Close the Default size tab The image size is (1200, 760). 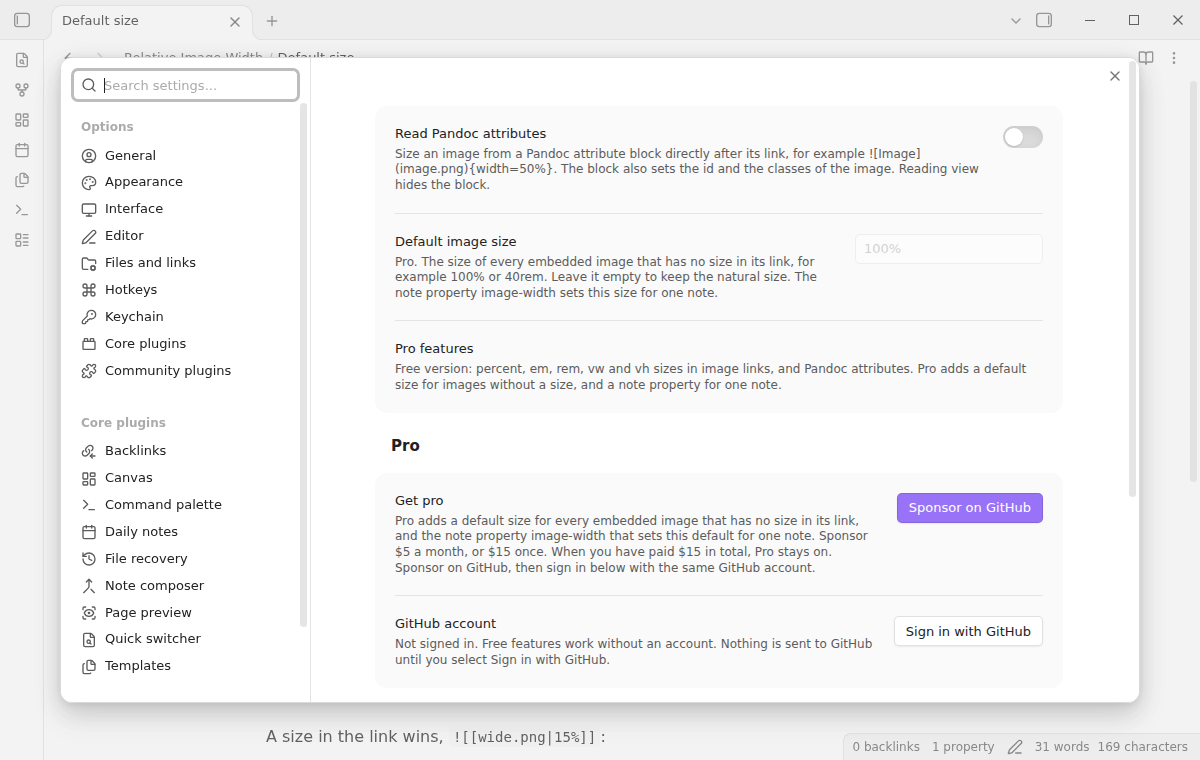[235, 21]
